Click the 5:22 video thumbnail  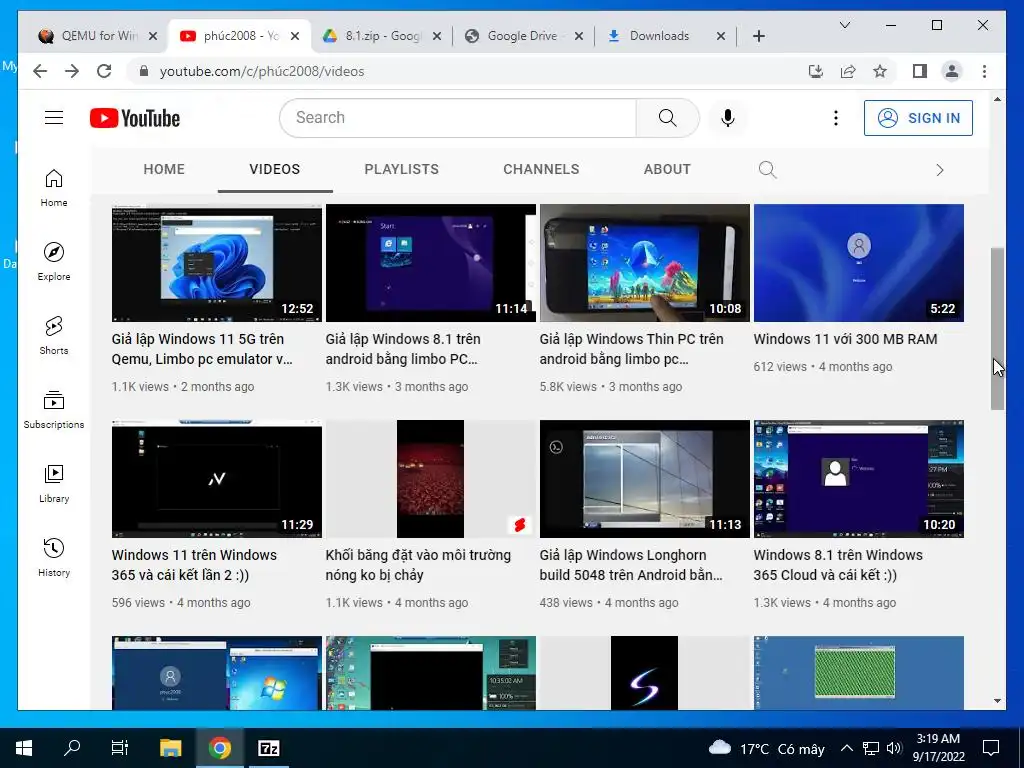[x=859, y=263]
